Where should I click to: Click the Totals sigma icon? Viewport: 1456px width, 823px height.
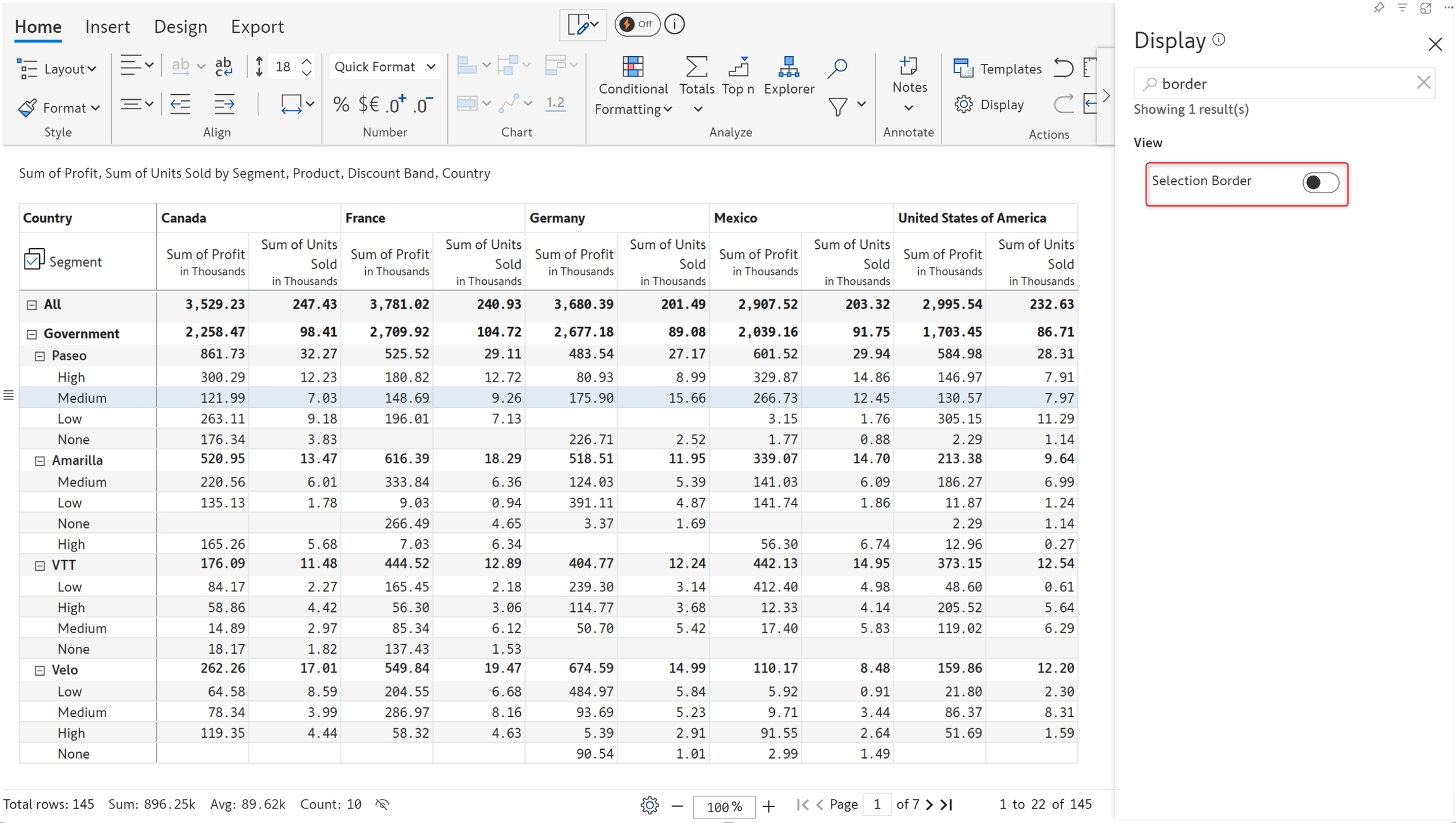pos(696,67)
